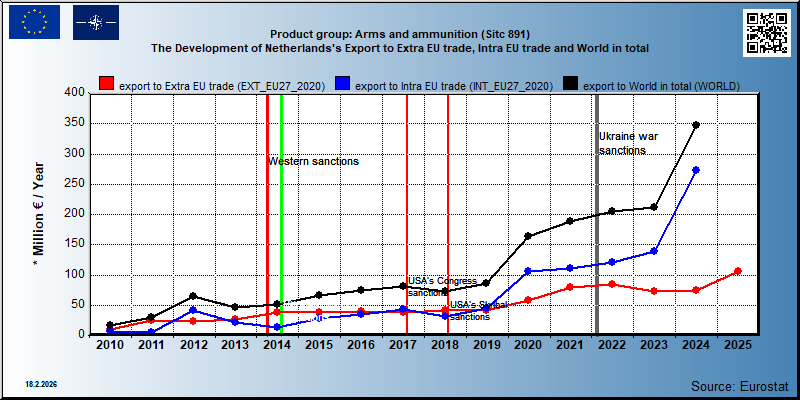Click the black World data point for 2024
800x400 pixels.
(x=696, y=124)
